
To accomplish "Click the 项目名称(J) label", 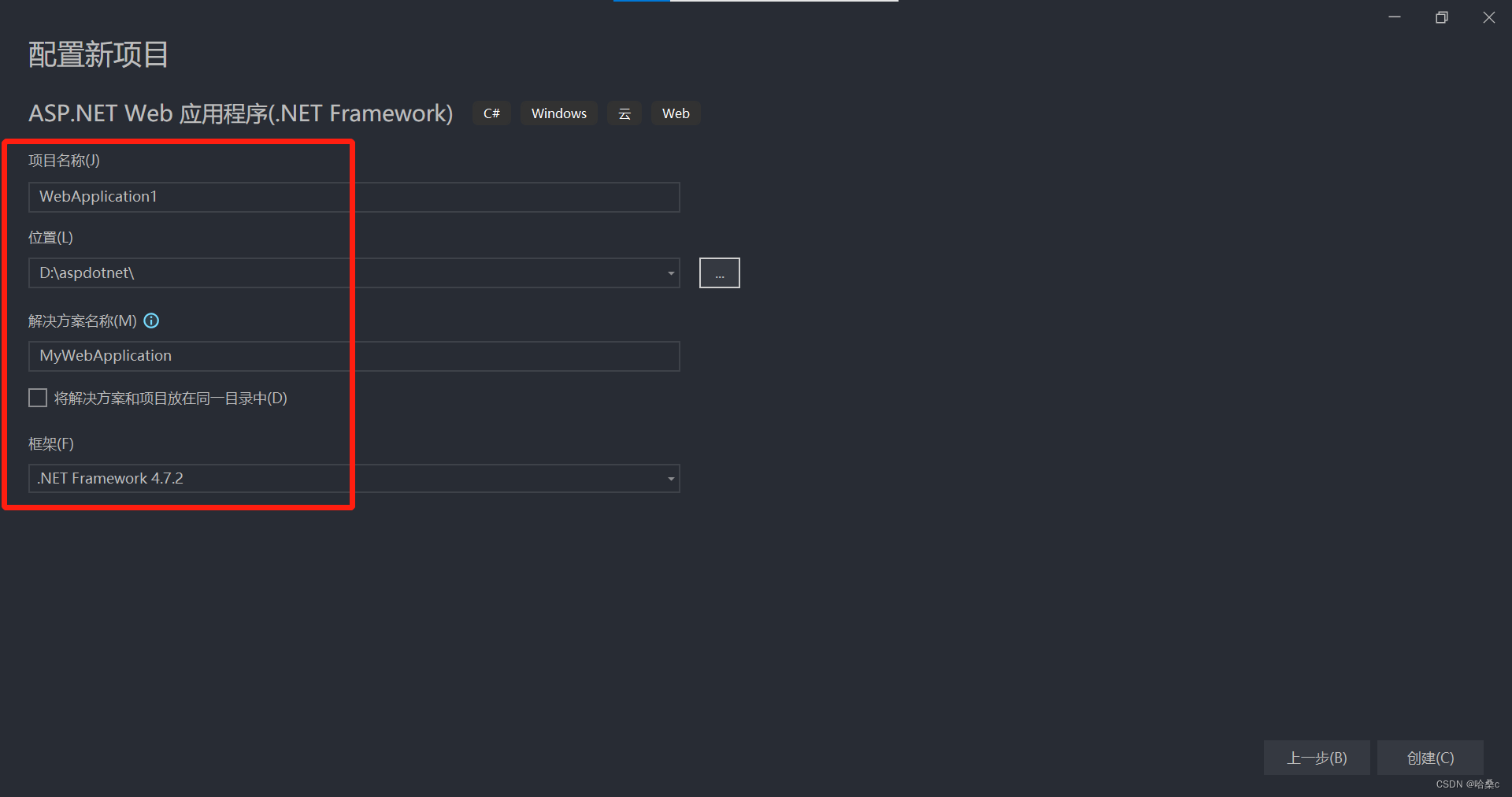I will click(65, 161).
